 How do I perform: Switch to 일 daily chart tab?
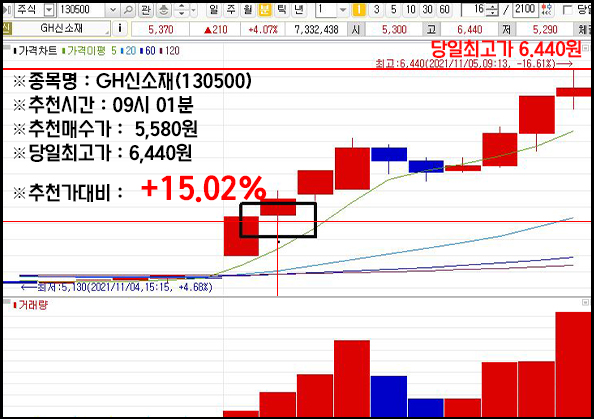coord(214,9)
